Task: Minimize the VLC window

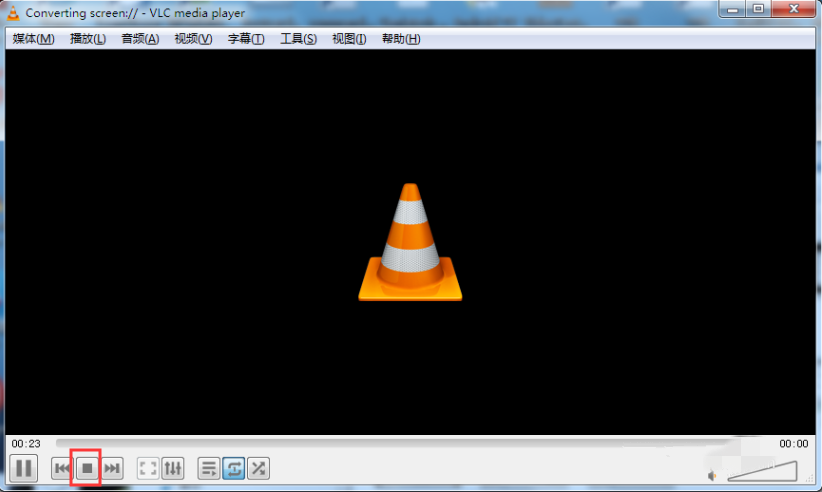Action: tap(733, 9)
